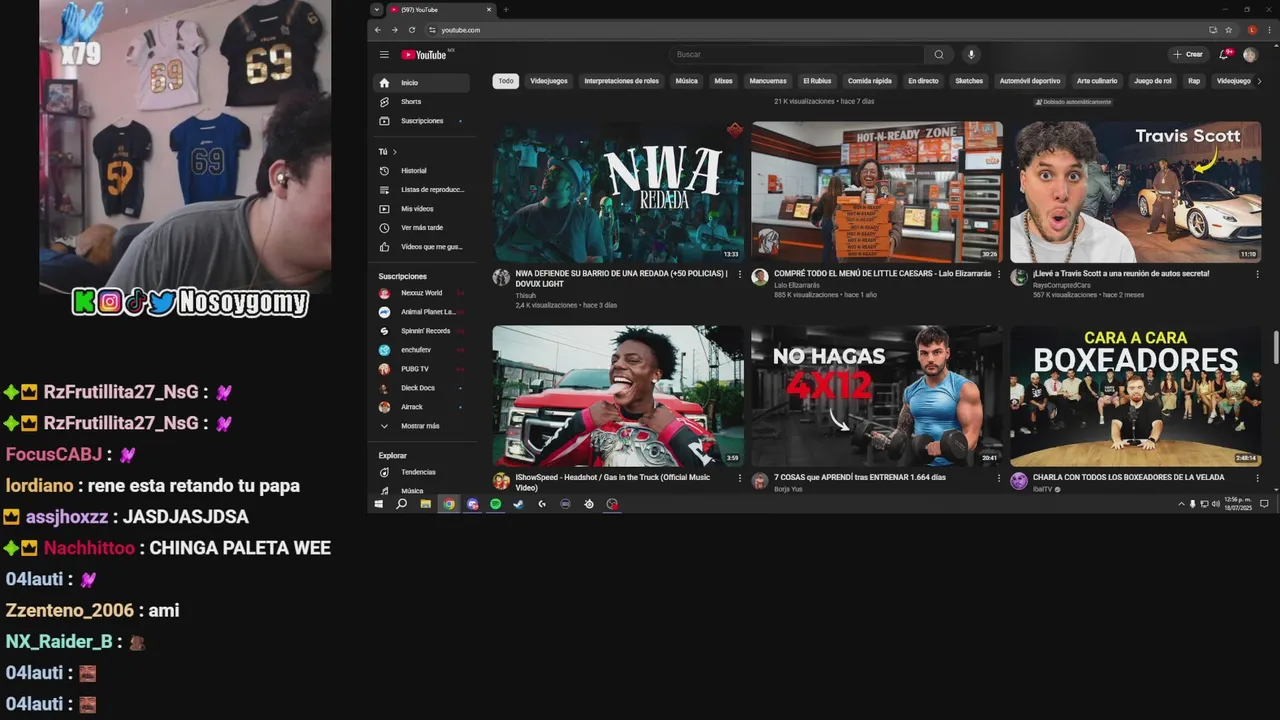Open Nexxuz World channel subscription
Viewport: 1280px width, 720px height.
[421, 293]
